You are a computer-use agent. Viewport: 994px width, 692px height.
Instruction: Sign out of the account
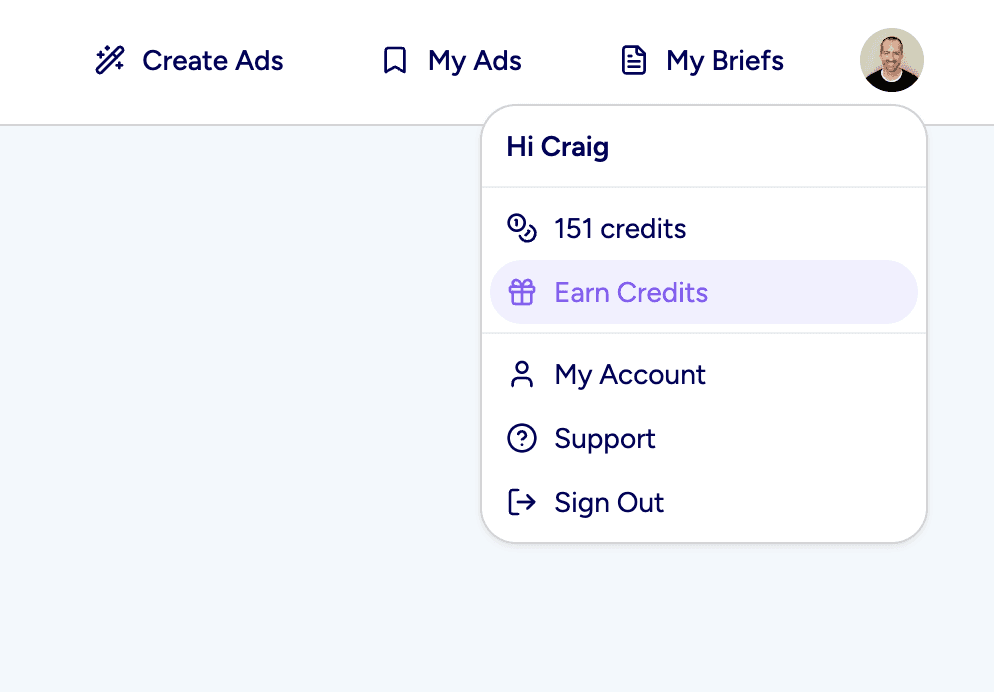(x=609, y=502)
